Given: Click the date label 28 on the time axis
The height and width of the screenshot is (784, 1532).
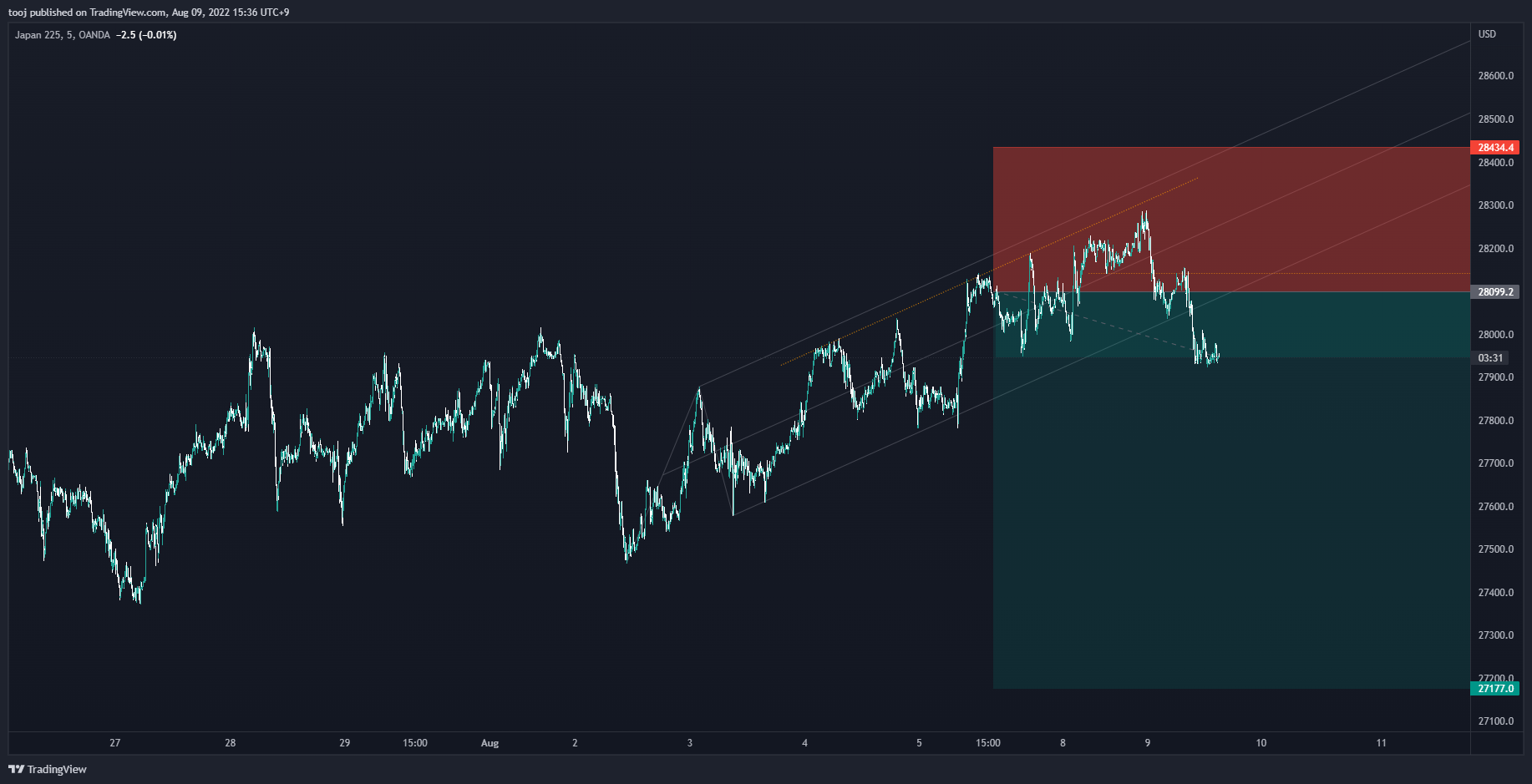Looking at the screenshot, I should tap(231, 743).
